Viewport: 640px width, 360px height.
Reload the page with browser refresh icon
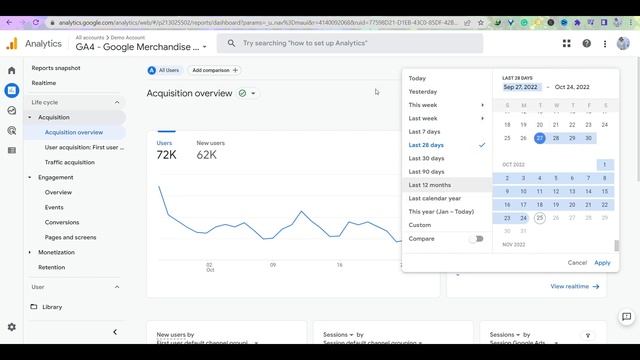click(x=36, y=22)
